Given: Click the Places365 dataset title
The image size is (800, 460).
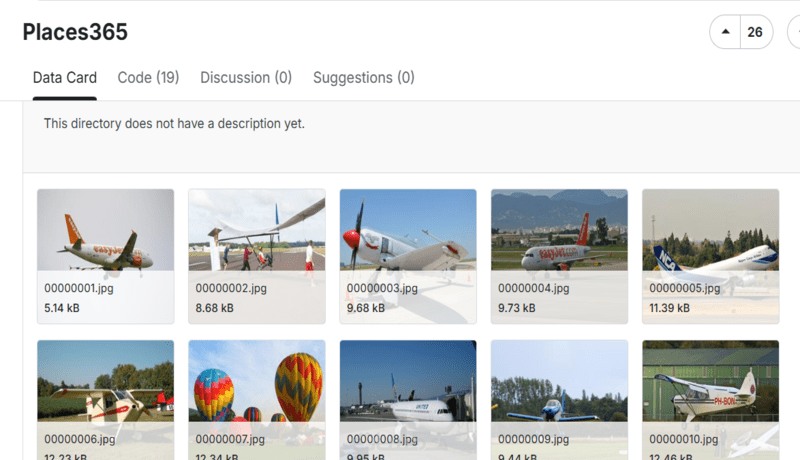Looking at the screenshot, I should pos(75,32).
